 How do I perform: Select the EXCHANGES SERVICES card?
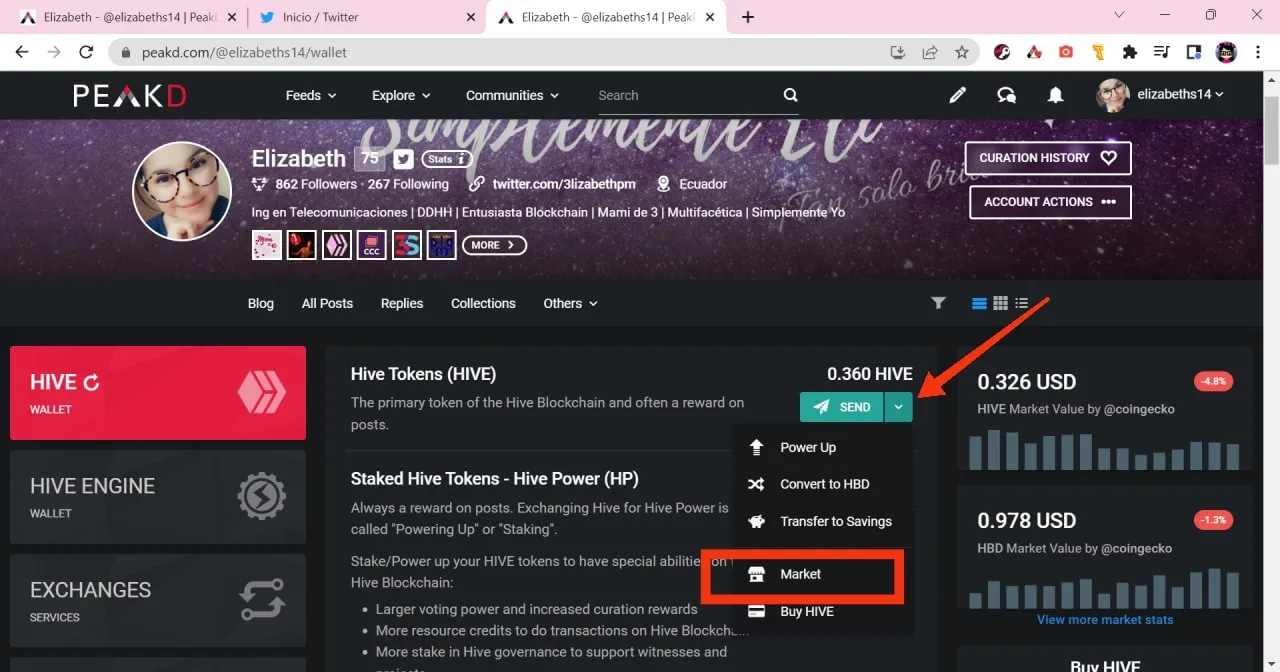point(158,601)
